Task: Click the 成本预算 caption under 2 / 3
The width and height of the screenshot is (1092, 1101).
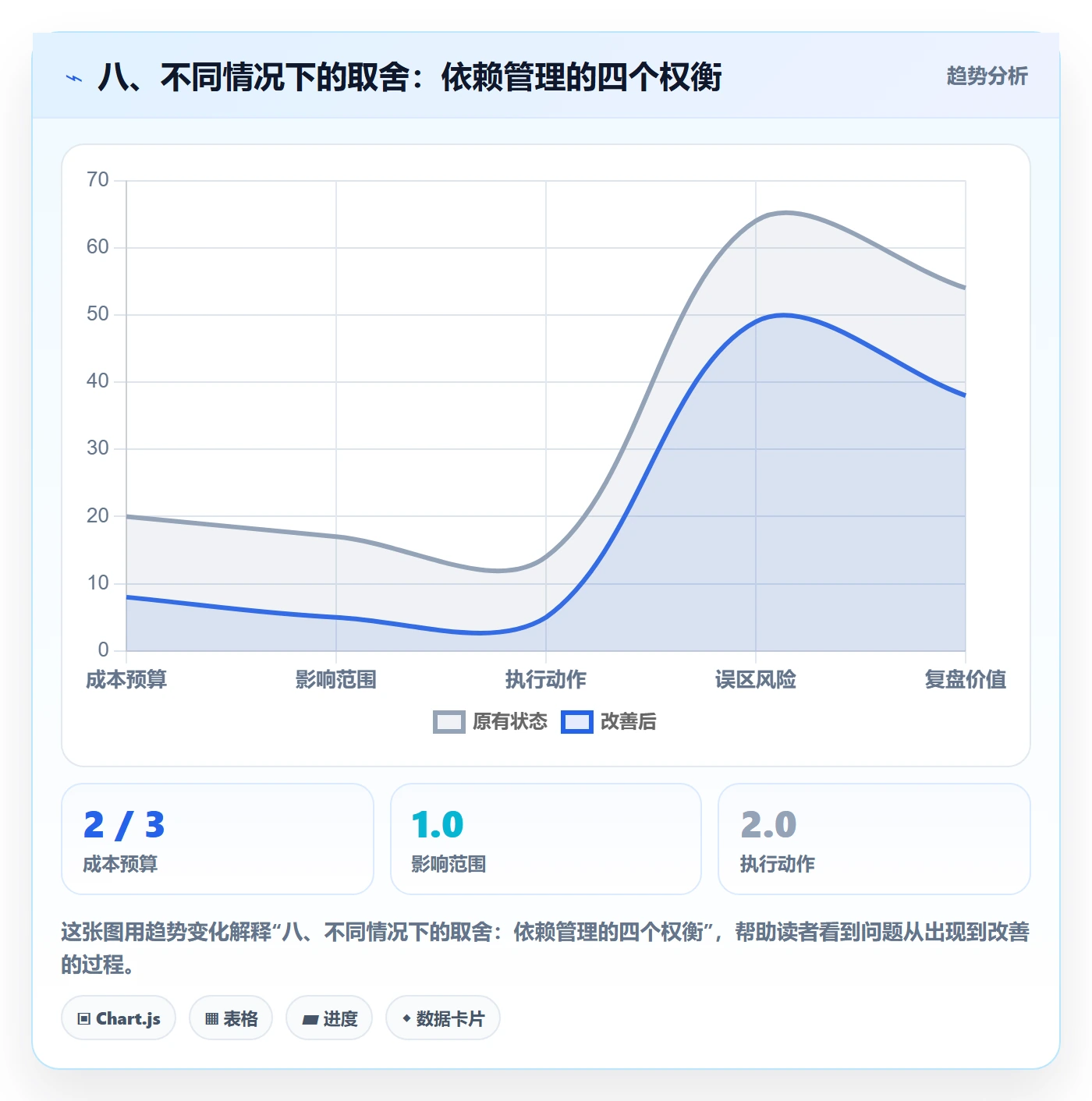Action: [x=120, y=864]
